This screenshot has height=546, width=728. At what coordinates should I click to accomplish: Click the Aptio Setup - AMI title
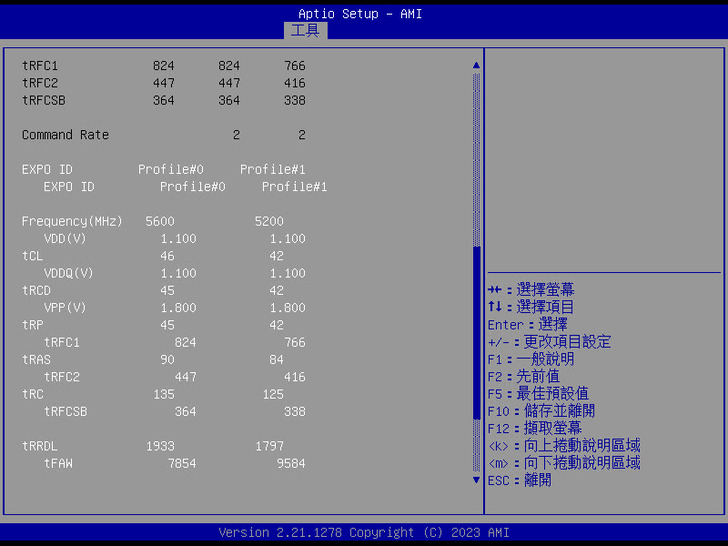[360, 14]
